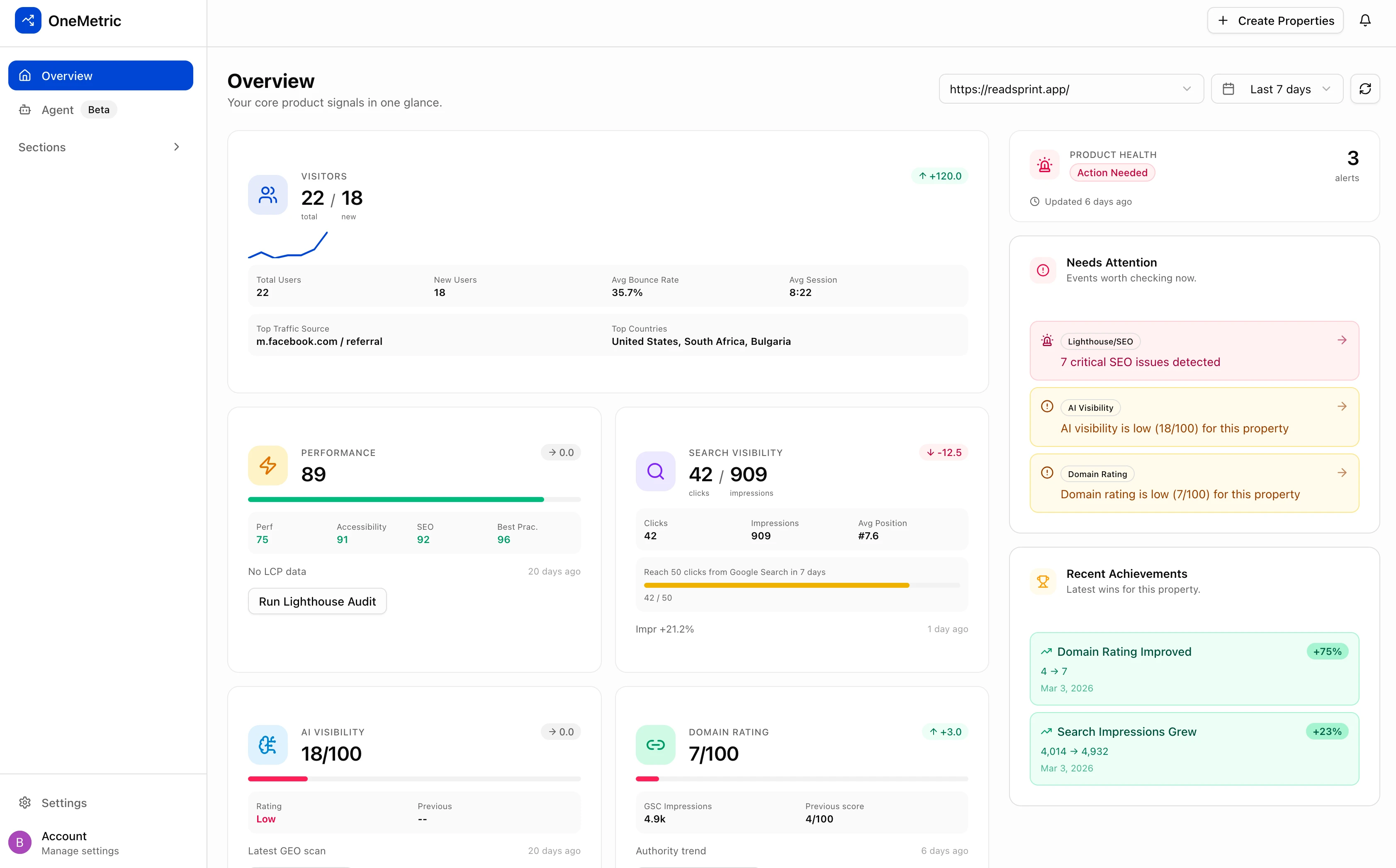Click the Recent Achievements trophy icon
Viewport: 1396px width, 868px height.
(x=1043, y=581)
